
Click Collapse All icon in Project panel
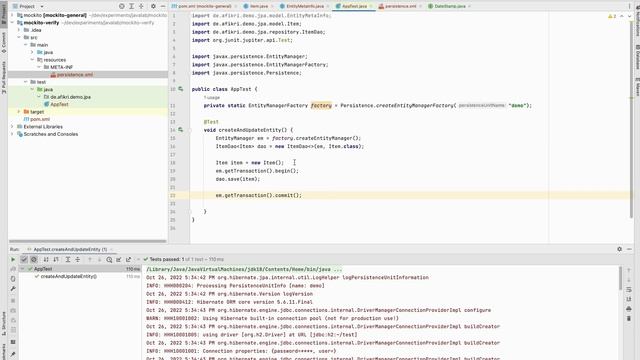tap(141, 7)
